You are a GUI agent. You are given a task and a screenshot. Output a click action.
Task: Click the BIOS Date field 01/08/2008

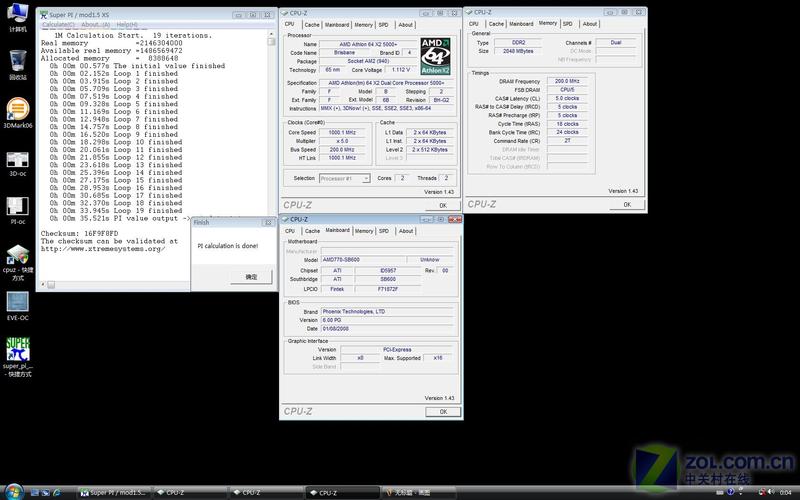[x=387, y=329]
